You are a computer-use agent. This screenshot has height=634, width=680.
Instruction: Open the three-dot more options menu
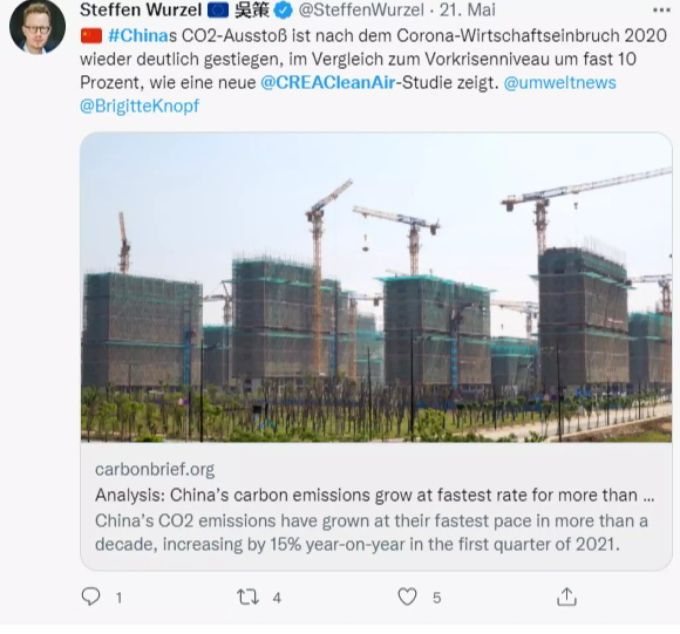point(662,10)
